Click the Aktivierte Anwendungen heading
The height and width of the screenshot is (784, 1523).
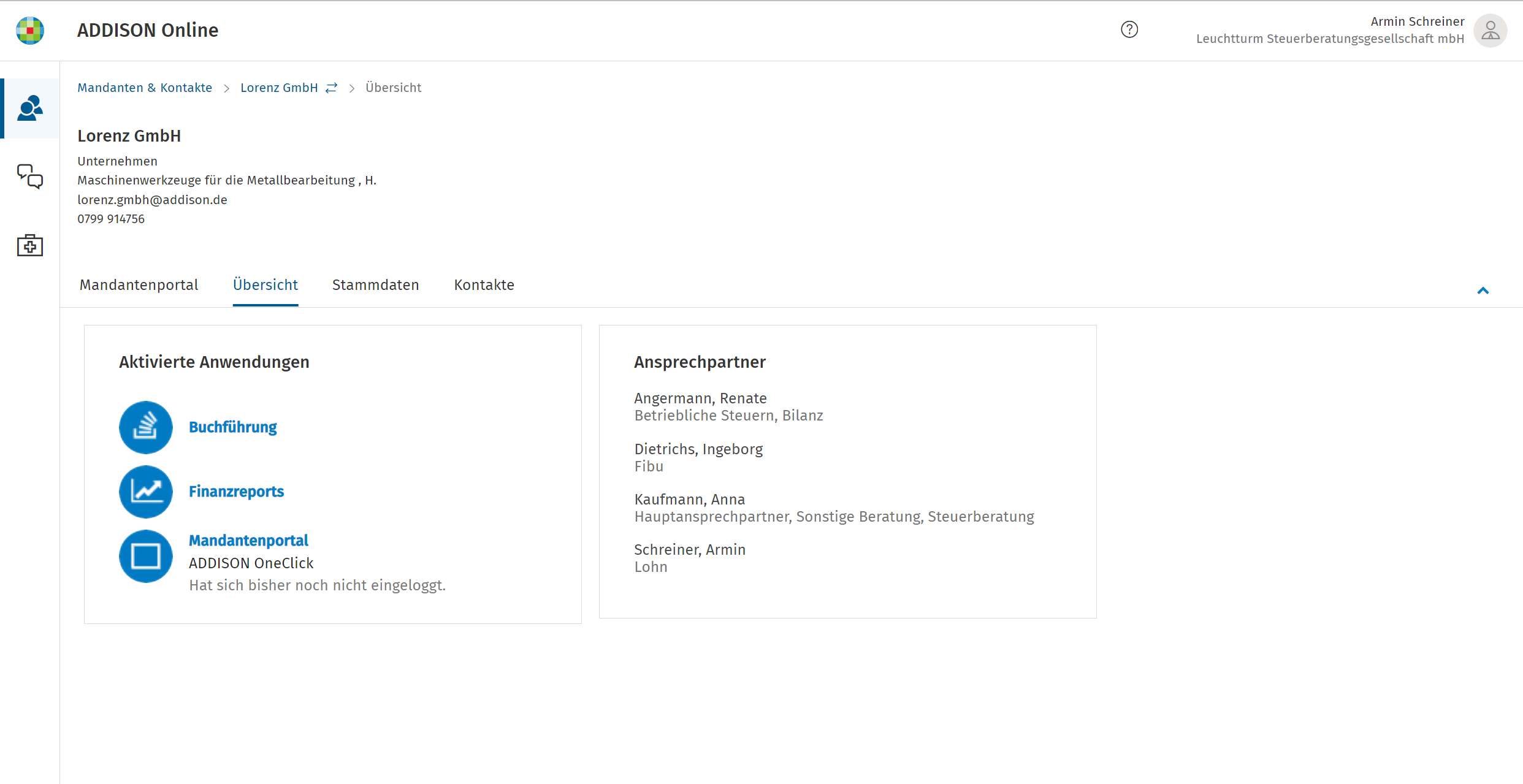pos(214,362)
